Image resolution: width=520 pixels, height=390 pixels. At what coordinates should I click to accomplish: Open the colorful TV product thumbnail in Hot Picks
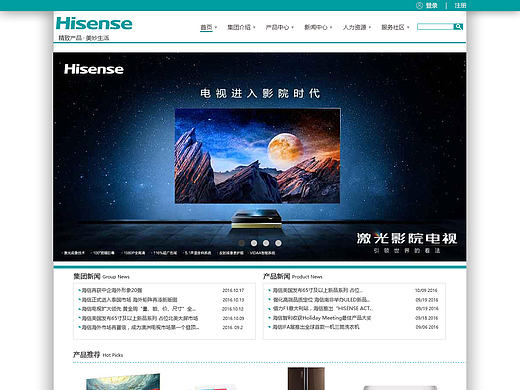coord(123,382)
